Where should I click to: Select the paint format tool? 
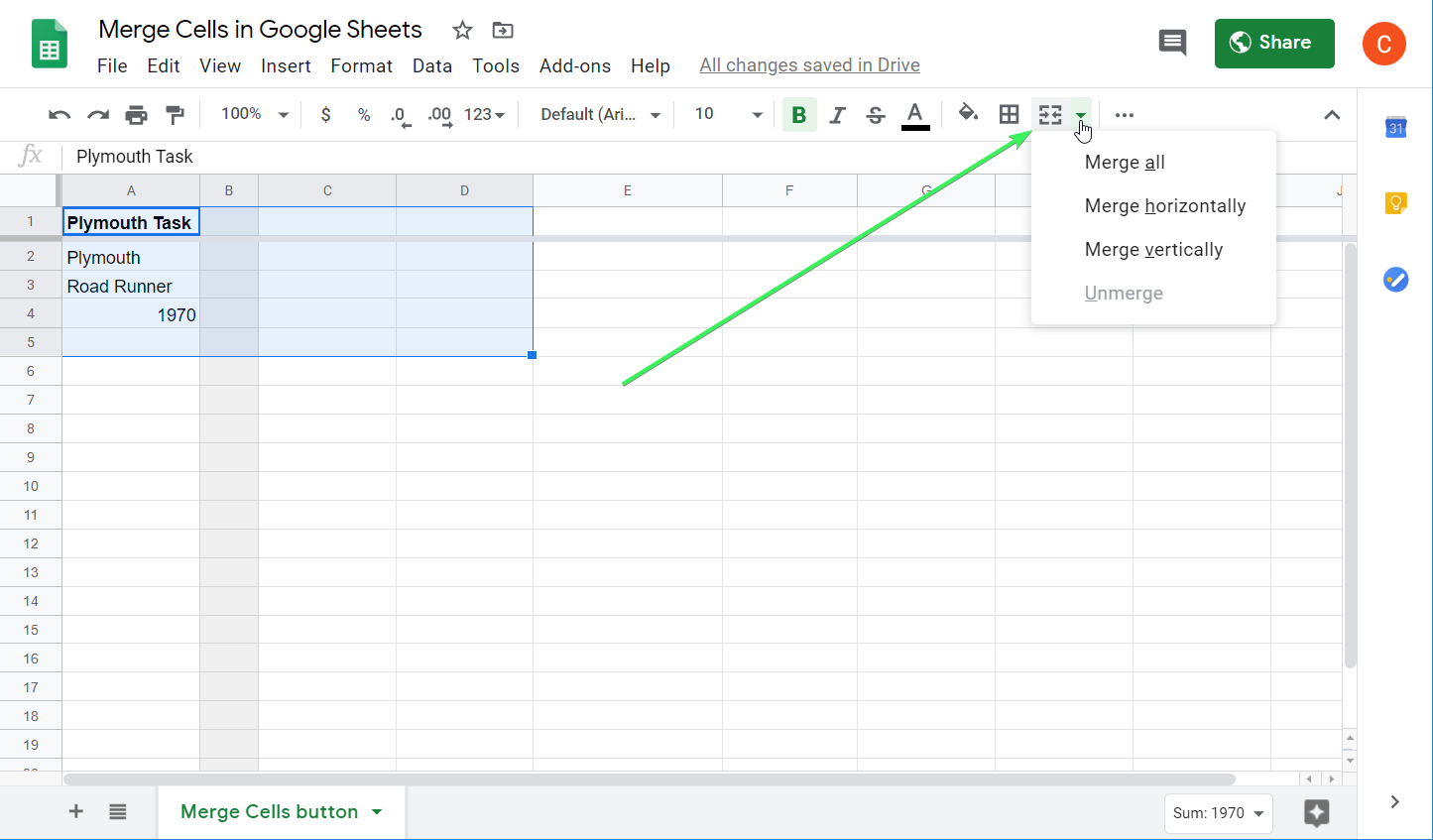(x=175, y=114)
